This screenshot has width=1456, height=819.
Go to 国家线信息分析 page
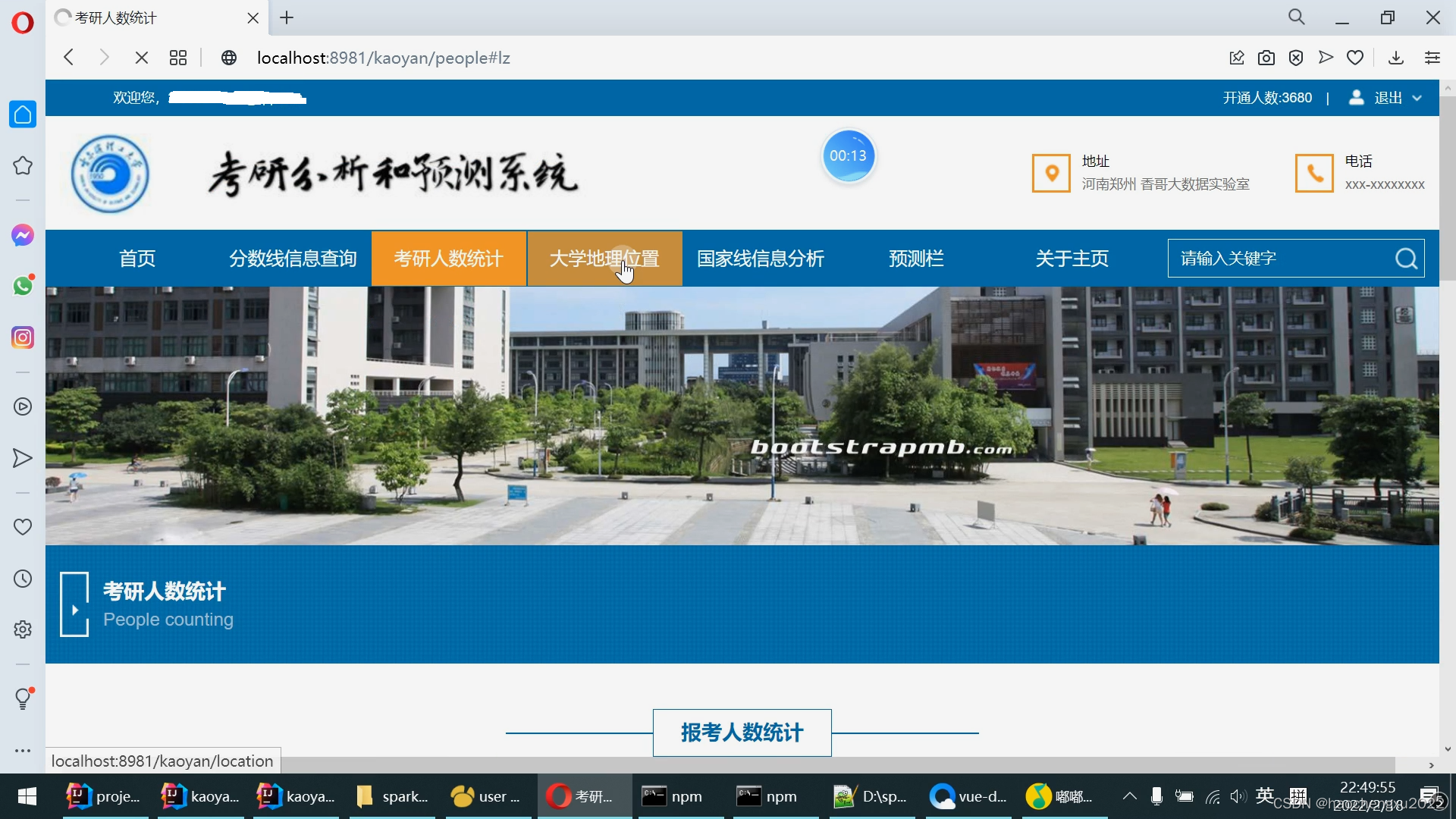[760, 259]
